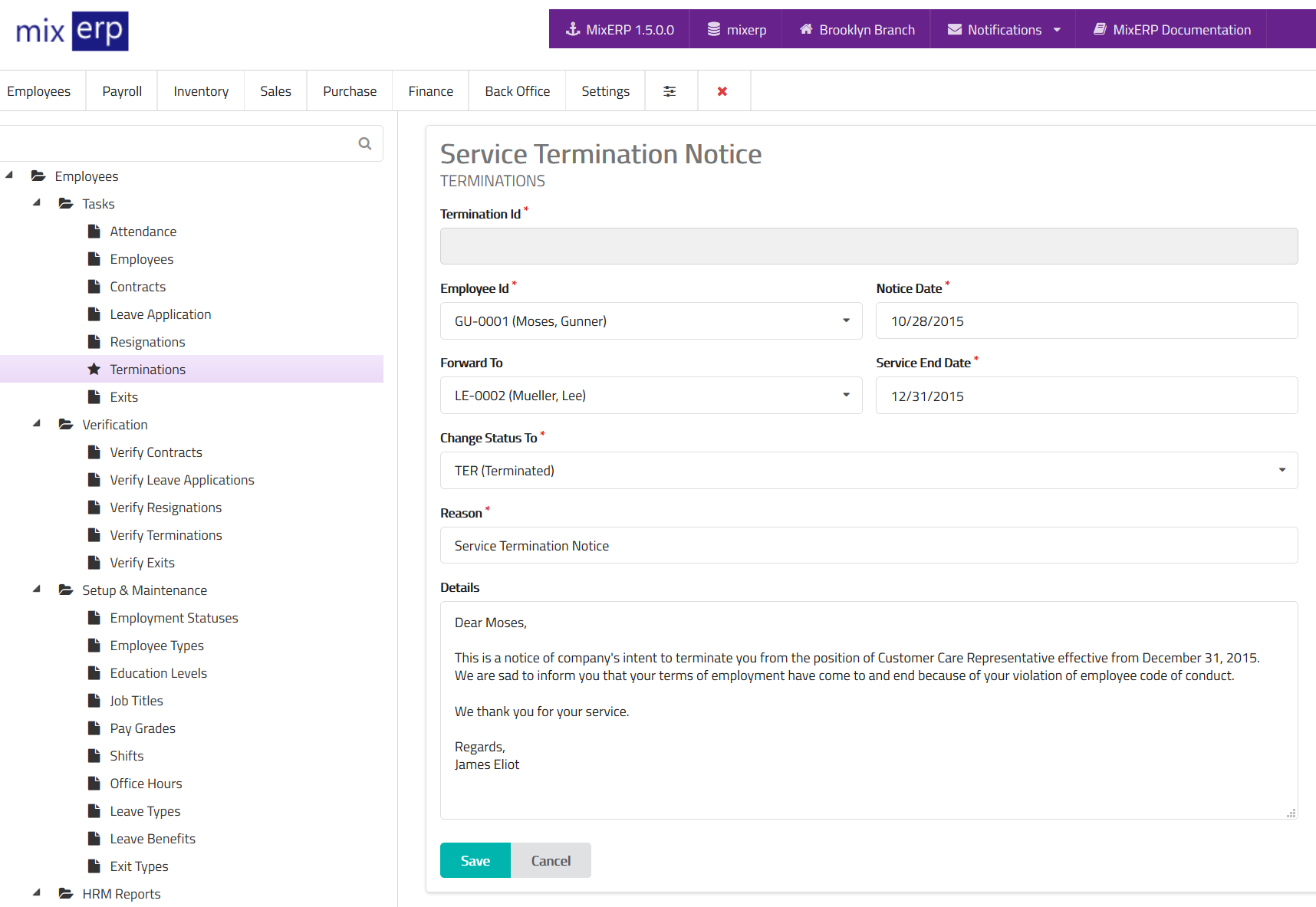Click the anchor MixERP 1.5.0.0 item

pyautogui.click(x=620, y=30)
